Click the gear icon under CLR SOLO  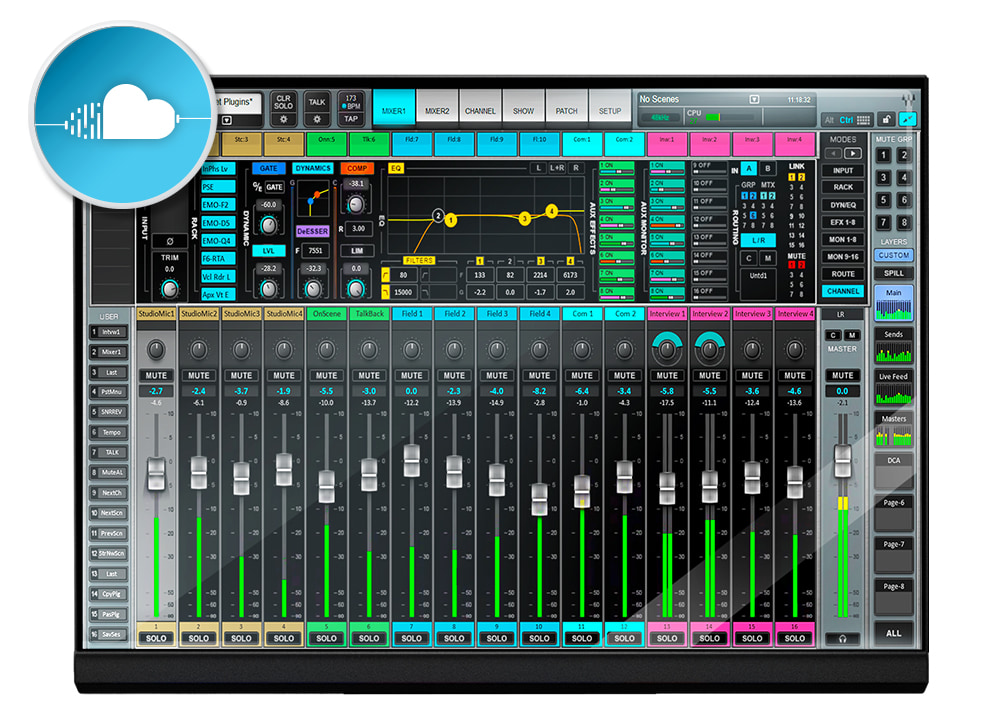(x=283, y=118)
